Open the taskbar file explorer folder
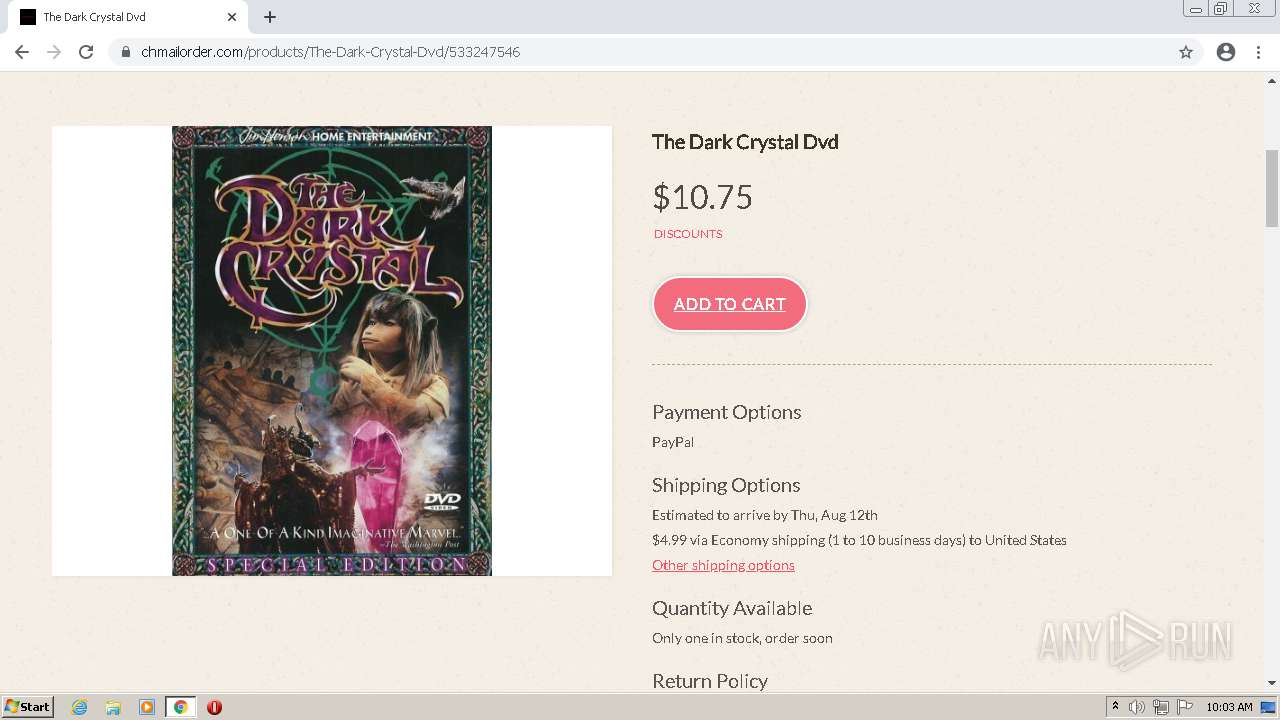This screenshot has height=720, width=1280. pos(113,707)
